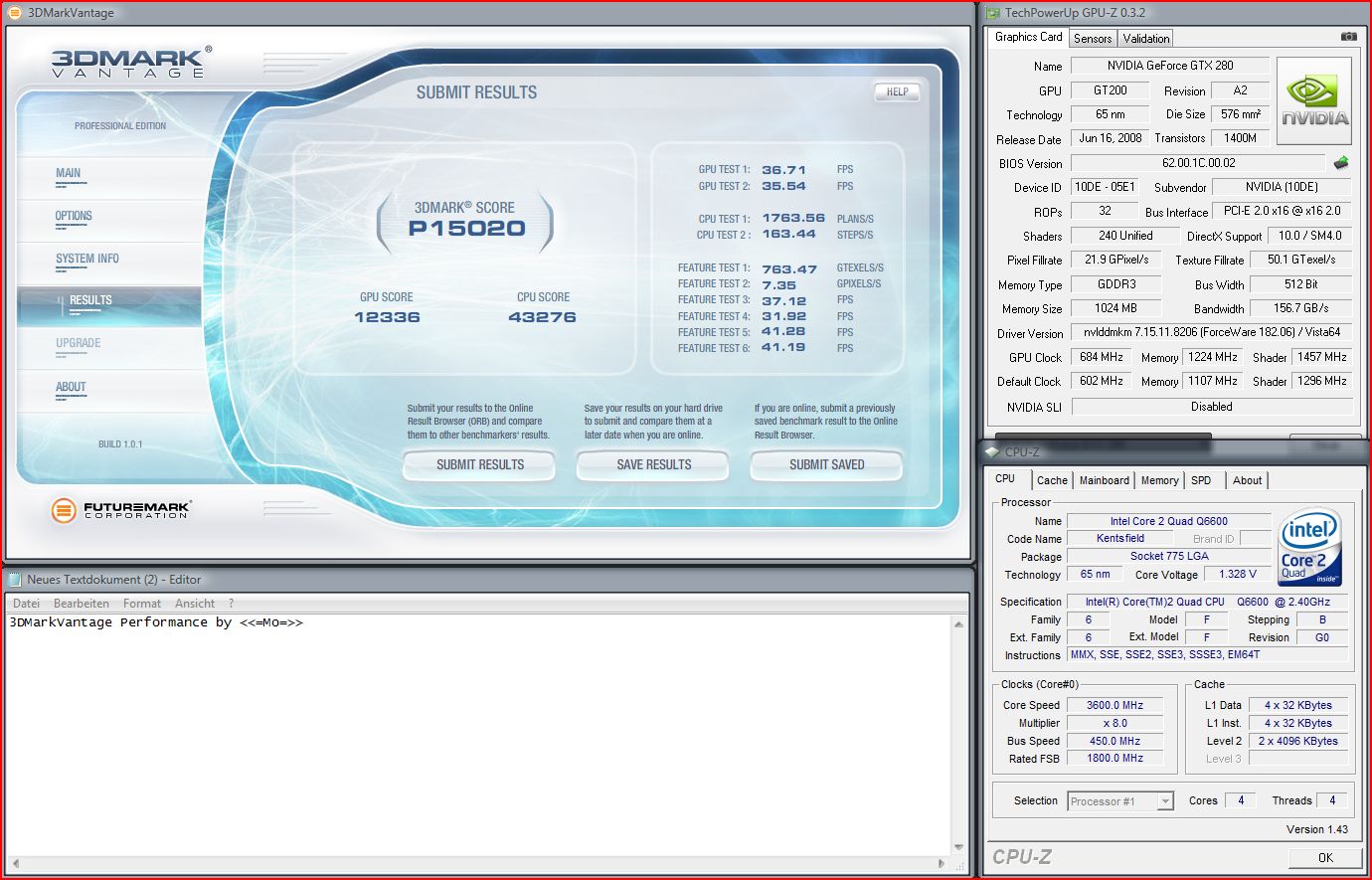
Task: Click OK button in CPU-Z
Action: click(1325, 857)
